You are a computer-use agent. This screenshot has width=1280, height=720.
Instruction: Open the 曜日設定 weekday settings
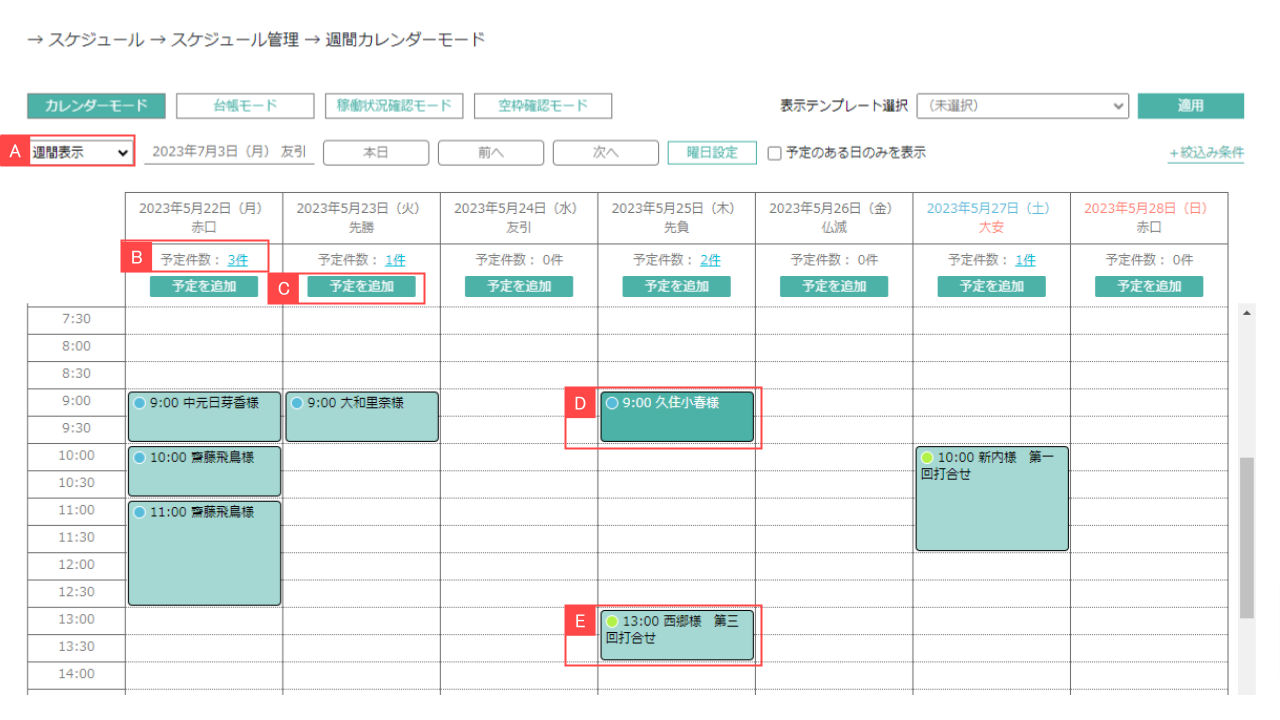point(711,152)
